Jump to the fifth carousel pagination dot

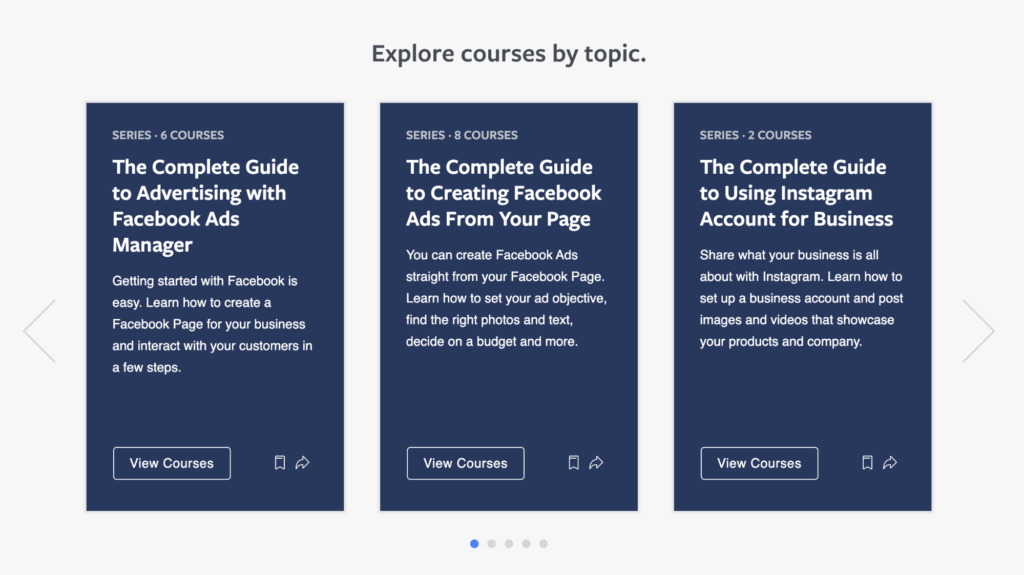point(543,544)
